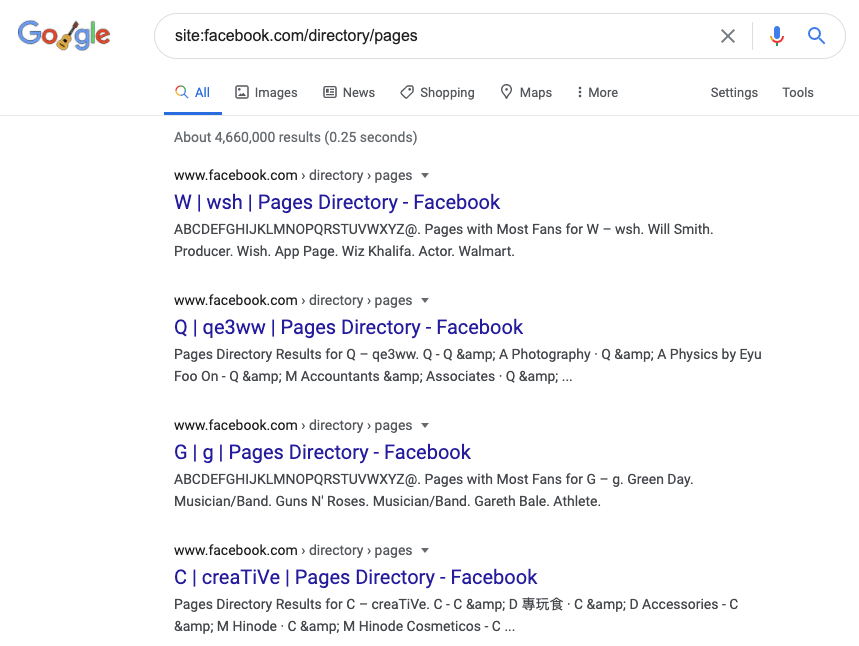
Task: Click into the search query input field
Action: tap(430, 36)
